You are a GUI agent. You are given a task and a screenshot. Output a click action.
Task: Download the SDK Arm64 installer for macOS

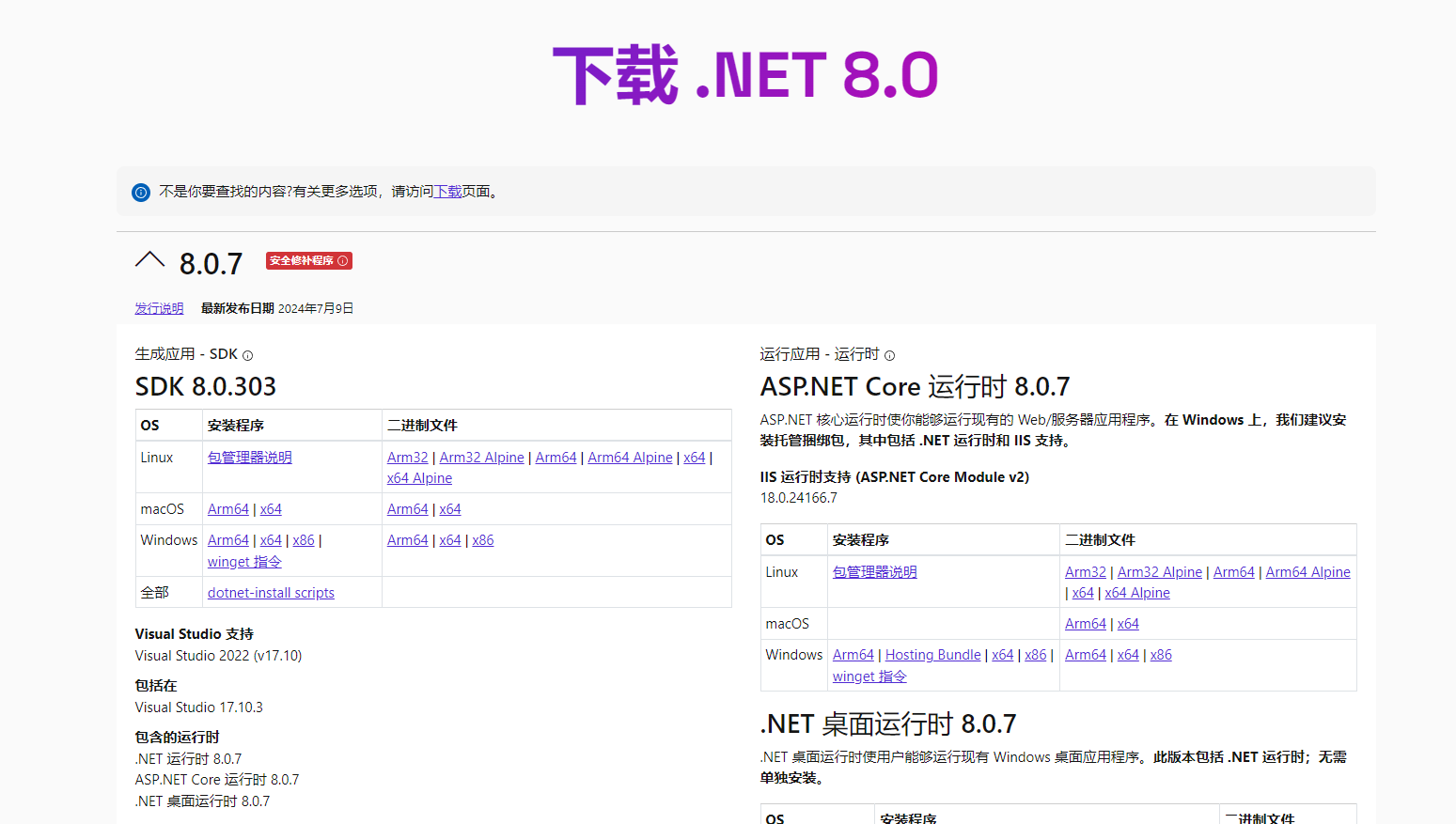[x=227, y=508]
